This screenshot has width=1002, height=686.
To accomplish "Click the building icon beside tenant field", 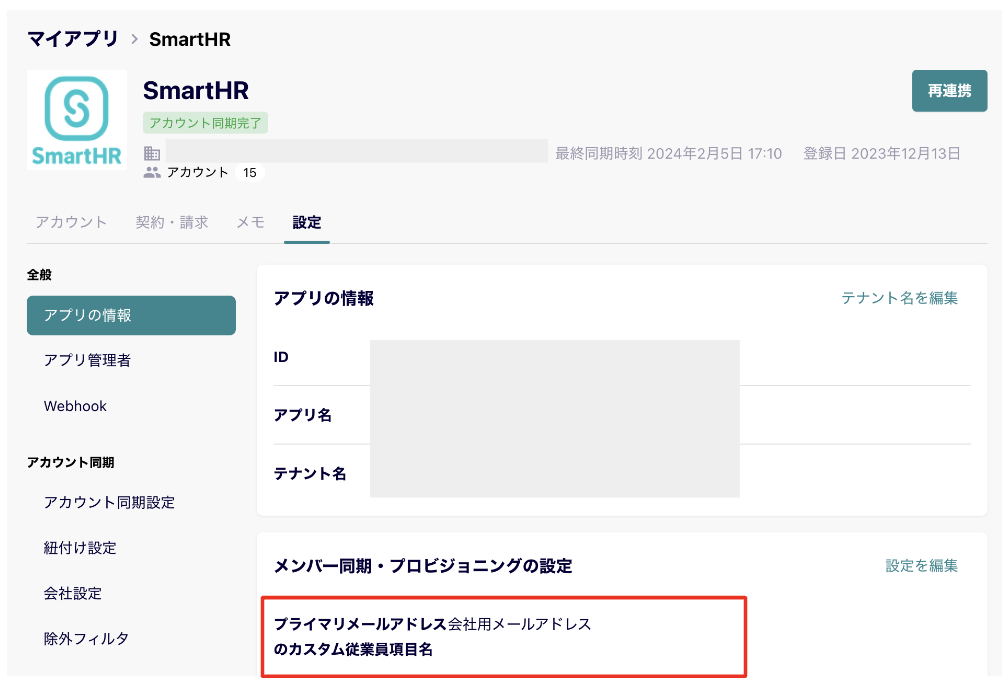I will (152, 153).
